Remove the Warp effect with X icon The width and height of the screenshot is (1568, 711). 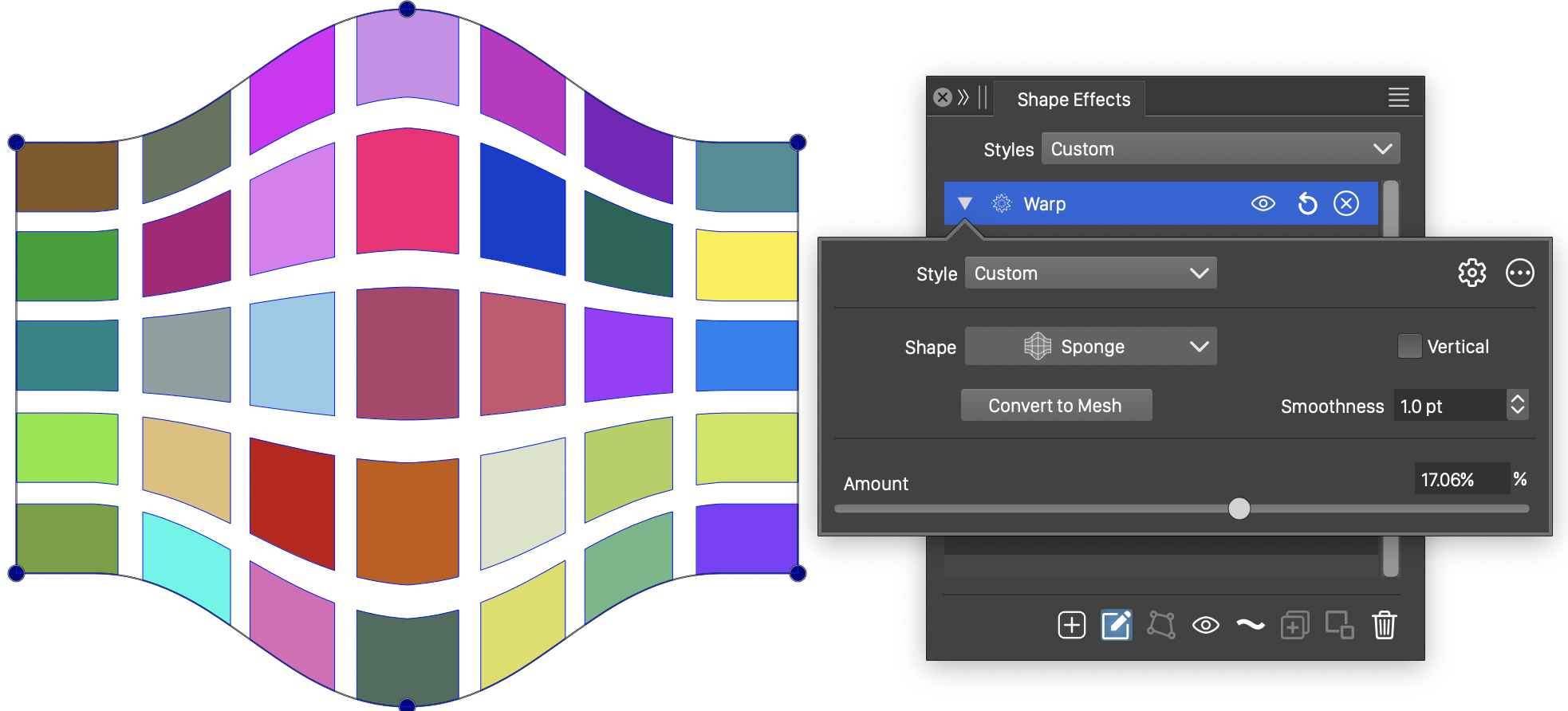[1346, 204]
